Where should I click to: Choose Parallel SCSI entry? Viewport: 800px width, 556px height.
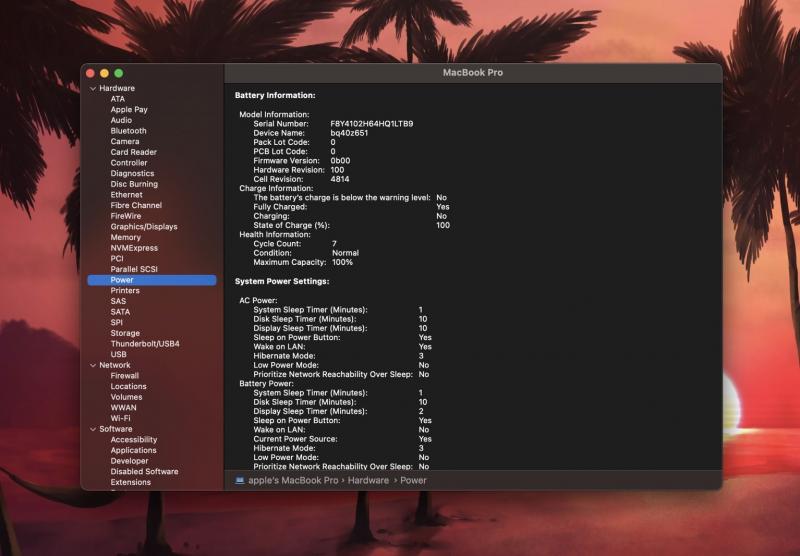(134, 269)
